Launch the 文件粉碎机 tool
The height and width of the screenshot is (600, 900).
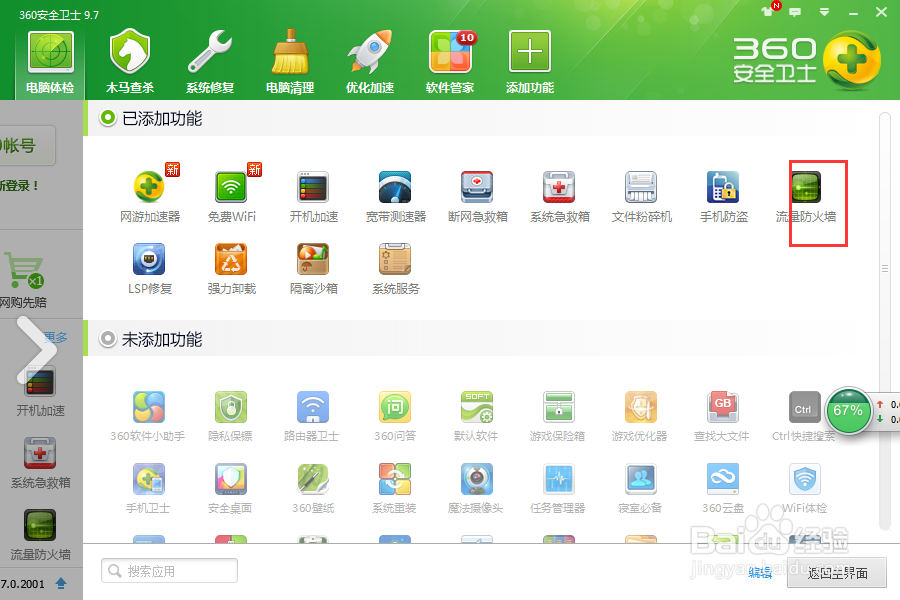(x=642, y=197)
